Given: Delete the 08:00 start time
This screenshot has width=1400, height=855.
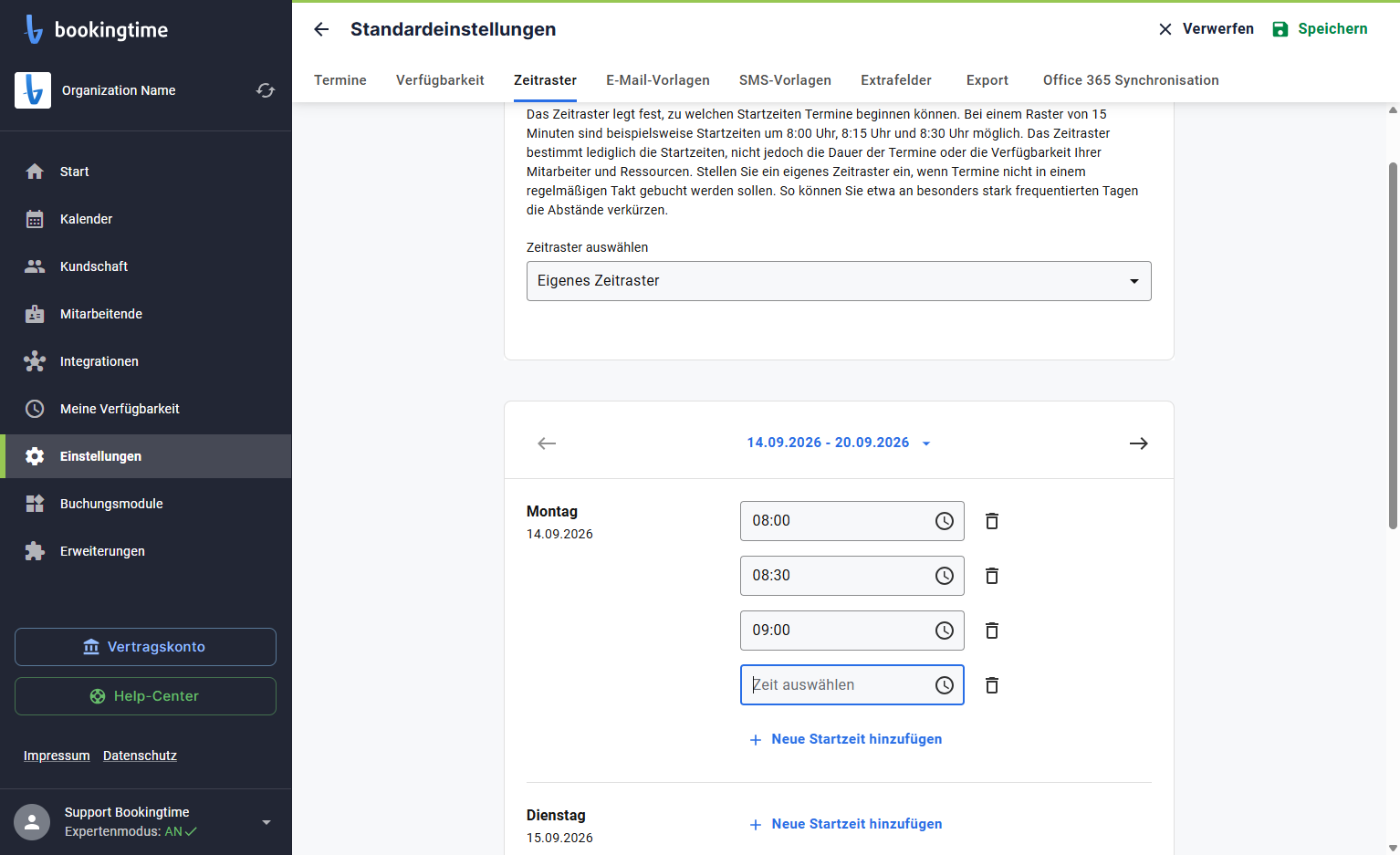Looking at the screenshot, I should tap(992, 521).
